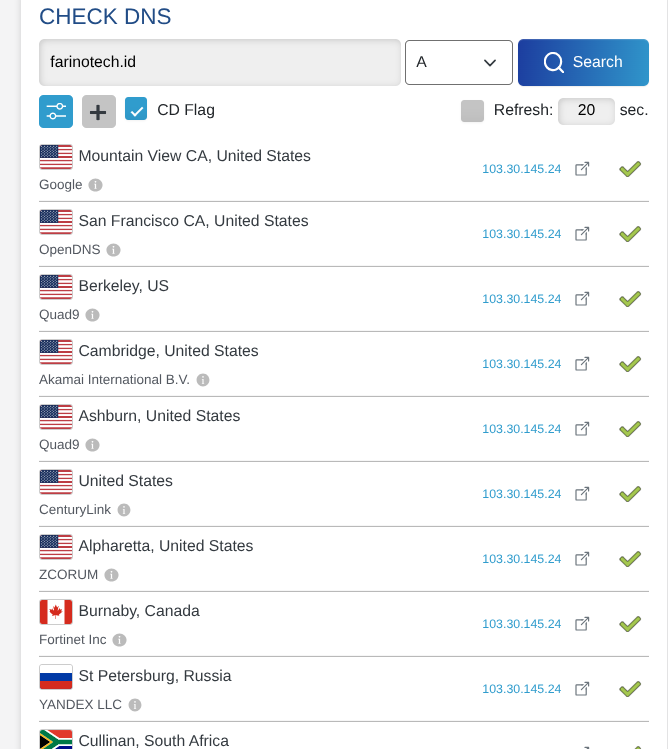Click IP address link for St Petersburg Russia

(521, 689)
